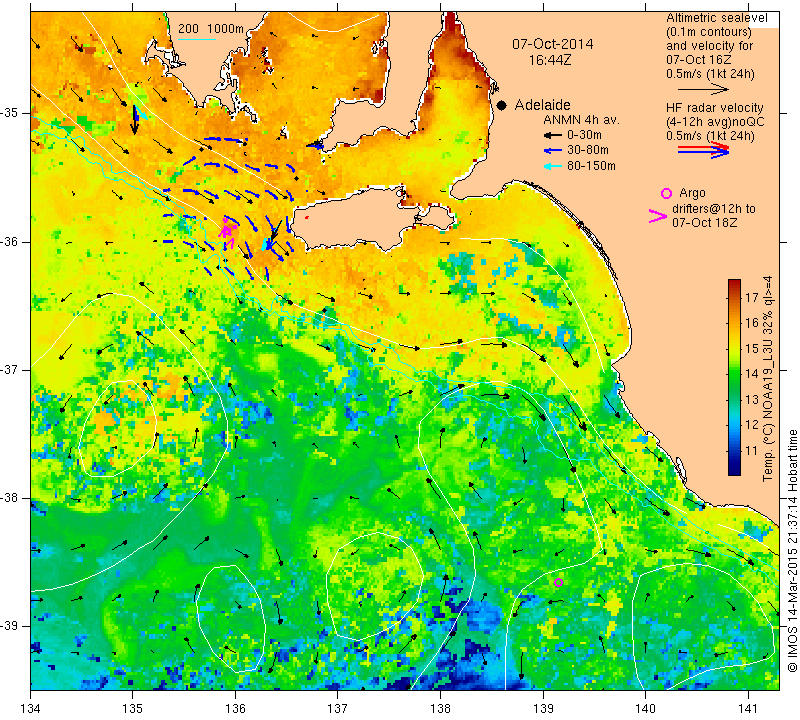800x720 pixels.
Task: Click the 'ANMN 4h av.' legend heading
Action: 581,120
